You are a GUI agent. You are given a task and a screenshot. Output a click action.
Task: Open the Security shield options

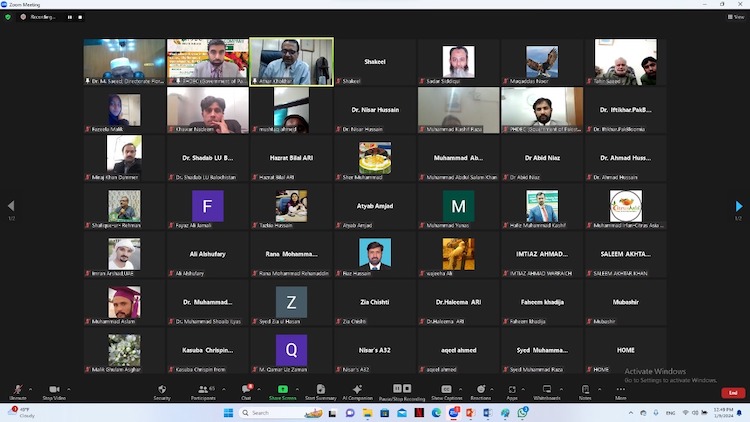coord(162,390)
